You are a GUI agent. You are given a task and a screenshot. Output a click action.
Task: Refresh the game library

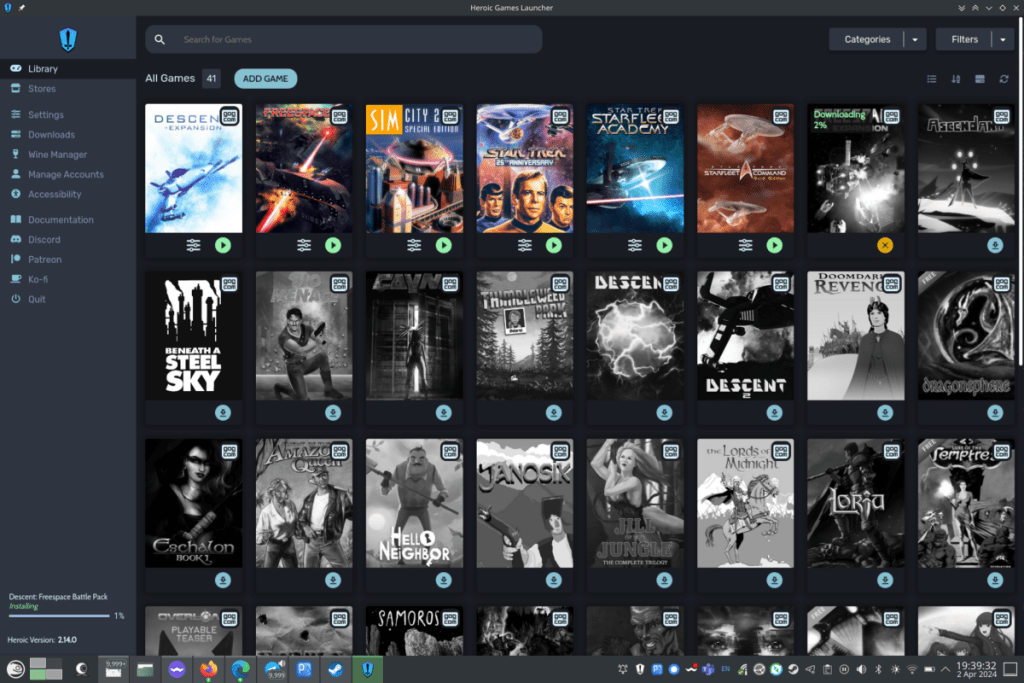(1003, 79)
